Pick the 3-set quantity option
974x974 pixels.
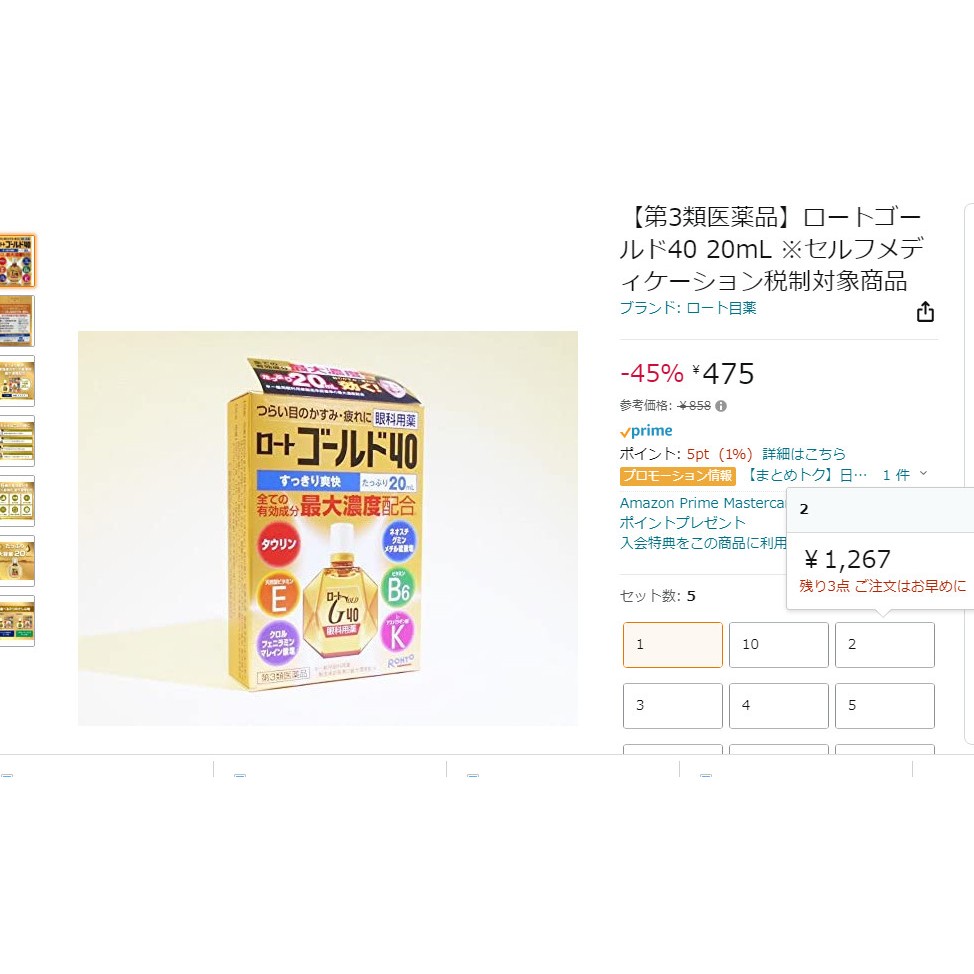[x=672, y=706]
